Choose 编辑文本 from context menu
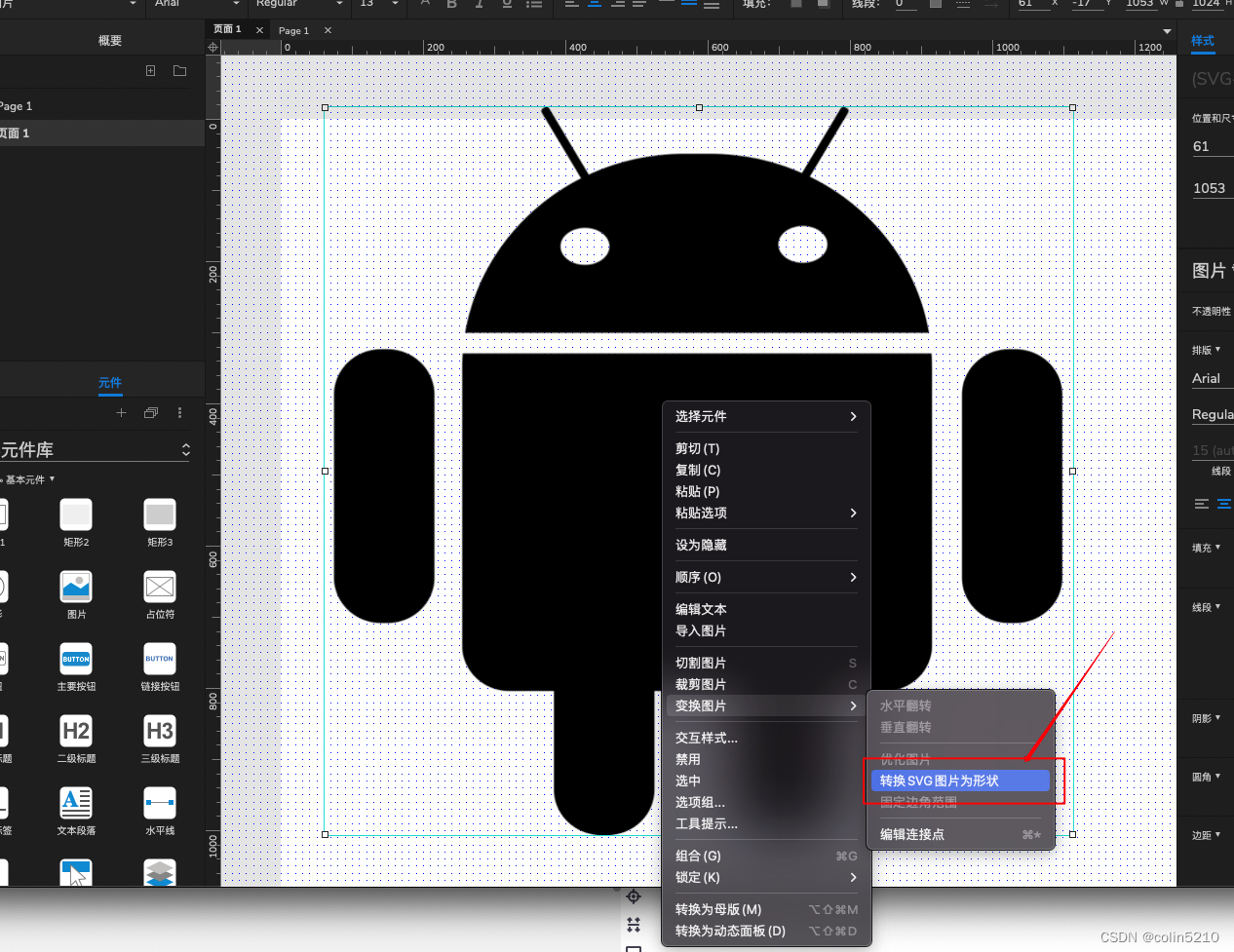Image resolution: width=1234 pixels, height=952 pixels. pyautogui.click(x=766, y=609)
